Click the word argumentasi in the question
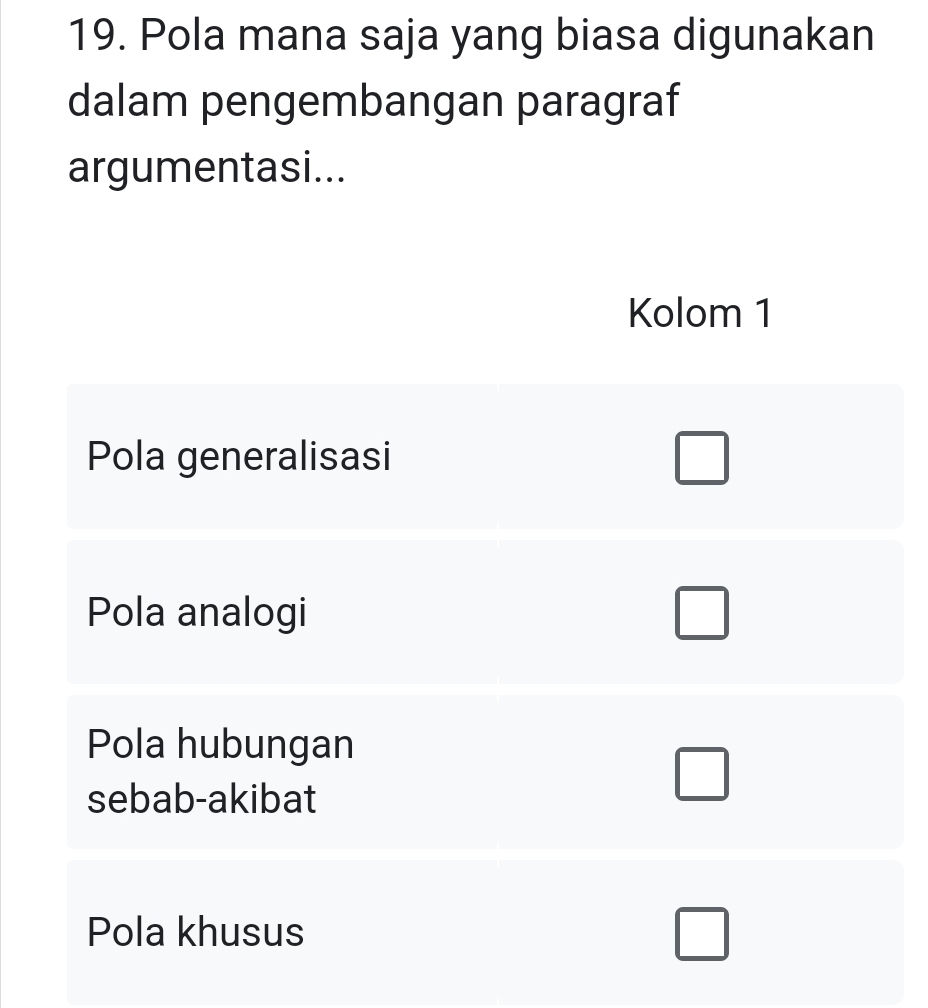This screenshot has width=928, height=1008. point(190,170)
